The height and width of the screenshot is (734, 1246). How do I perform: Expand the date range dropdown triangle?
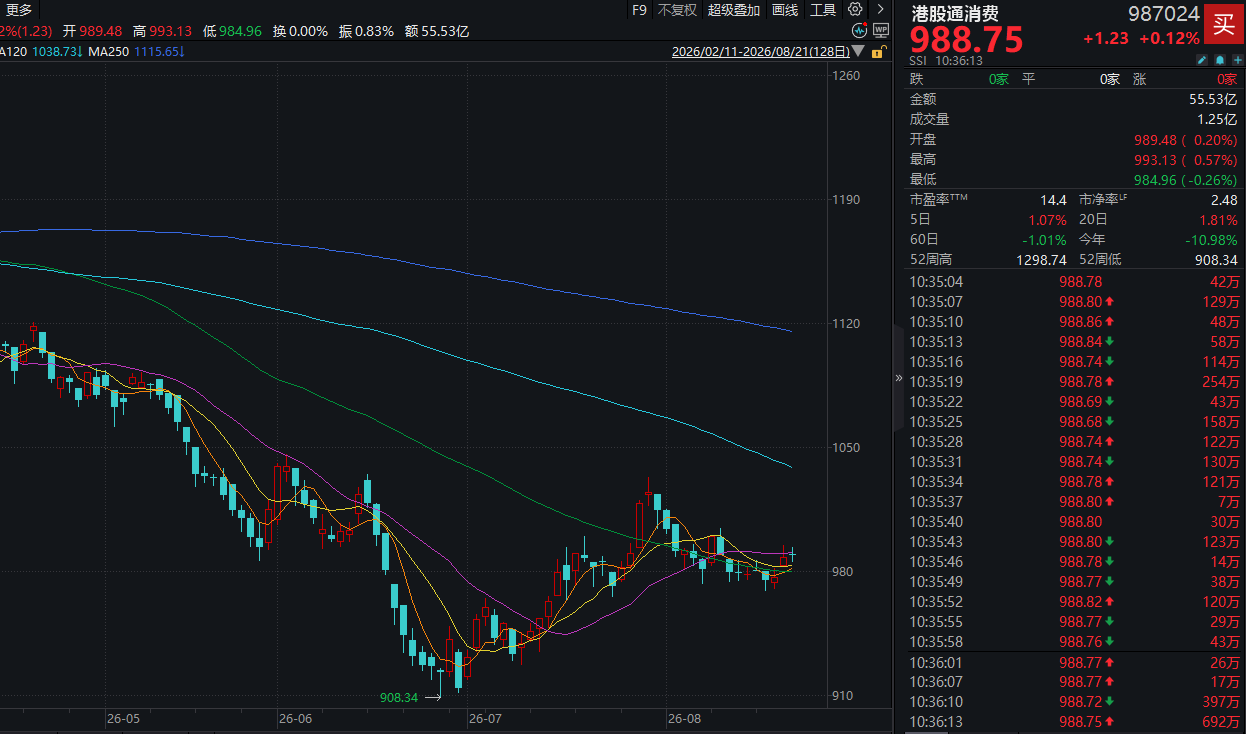pos(858,51)
